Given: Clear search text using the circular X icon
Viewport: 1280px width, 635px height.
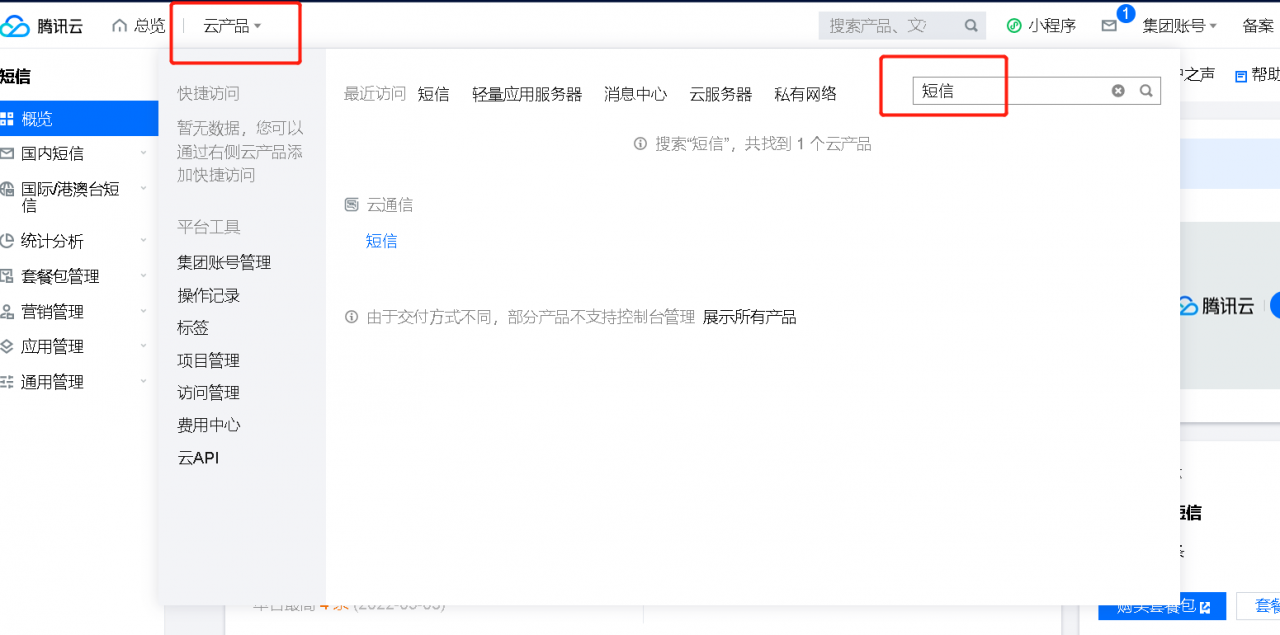Looking at the screenshot, I should 1117,90.
